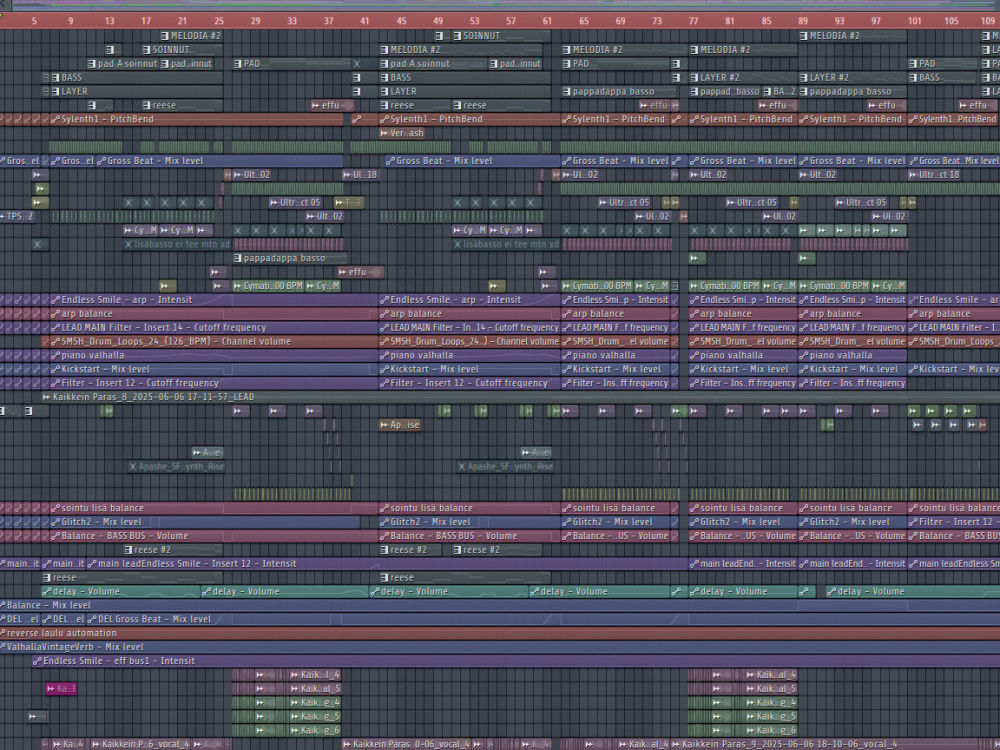Select the pink Ka..I audio clip
This screenshot has height=750, width=1000.
[61, 689]
